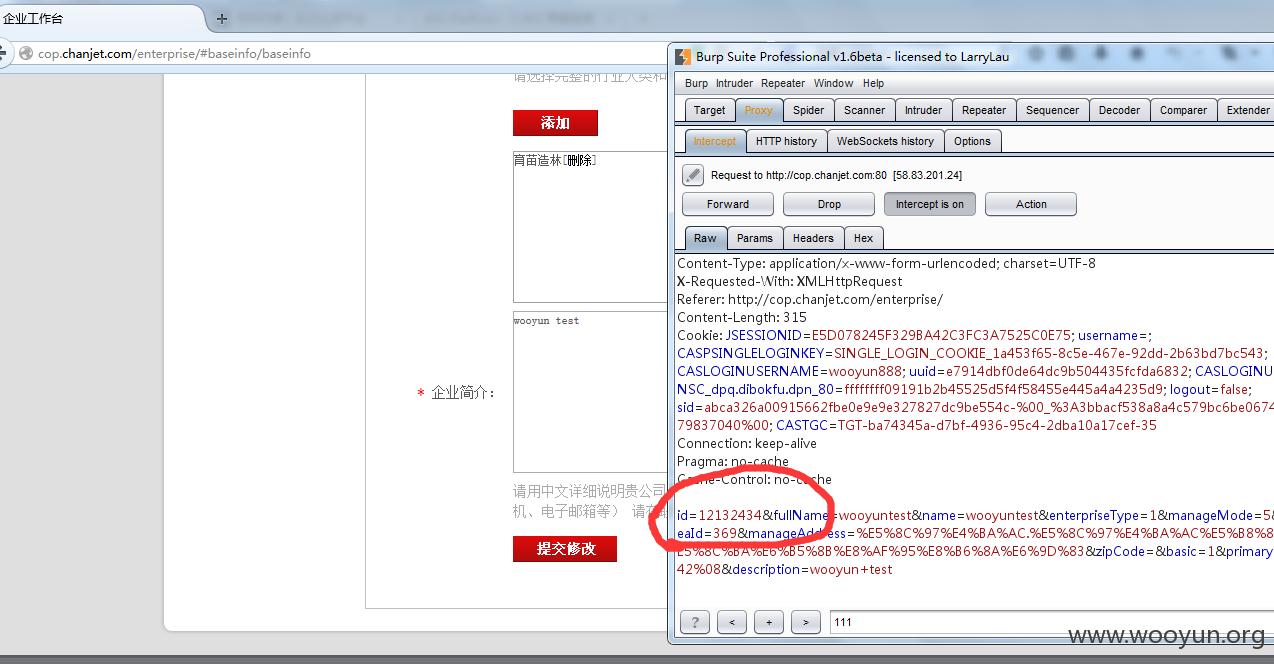The height and width of the screenshot is (664, 1274).
Task: Click the 育苗造林 industry list box
Action: (x=590, y=227)
